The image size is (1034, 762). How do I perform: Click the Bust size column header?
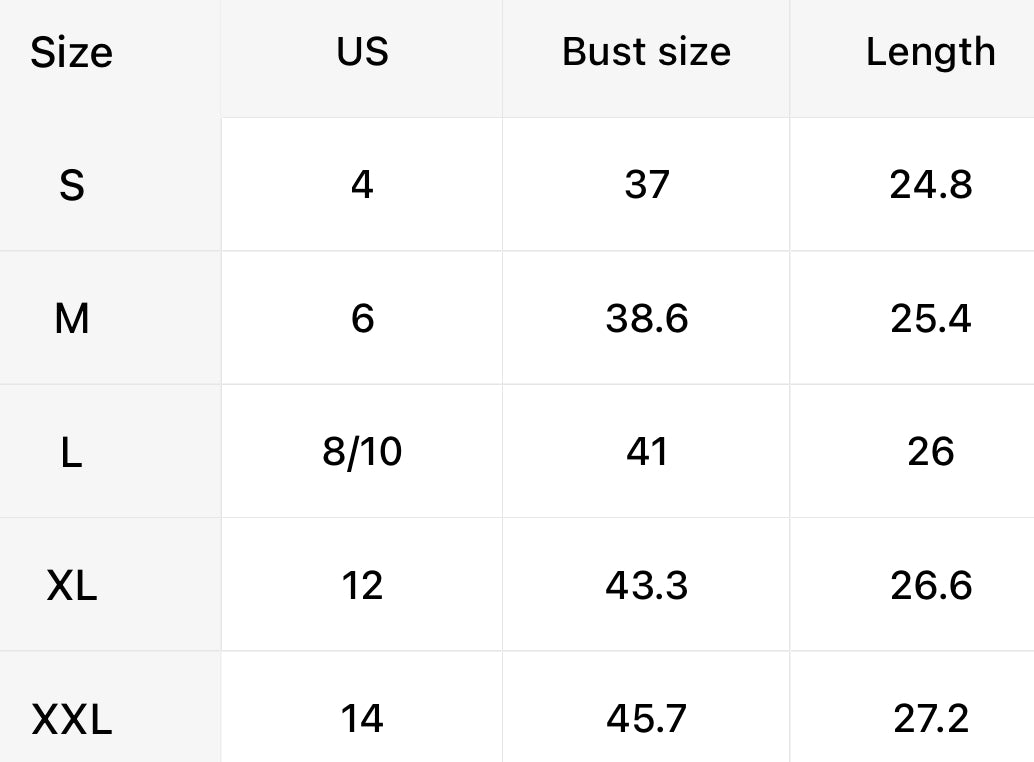(x=646, y=51)
